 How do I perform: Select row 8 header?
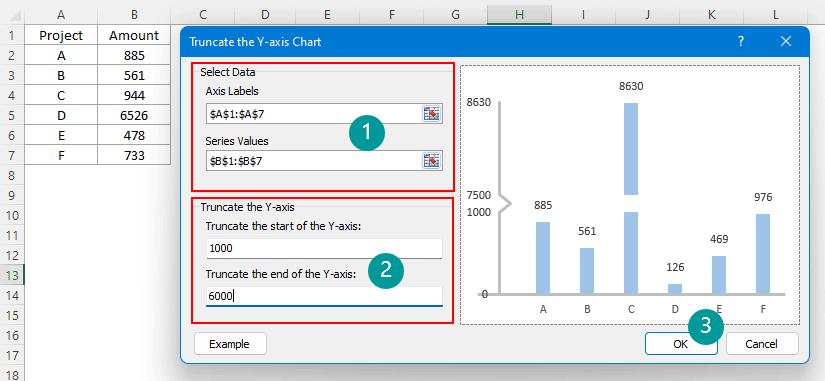[x=12, y=175]
